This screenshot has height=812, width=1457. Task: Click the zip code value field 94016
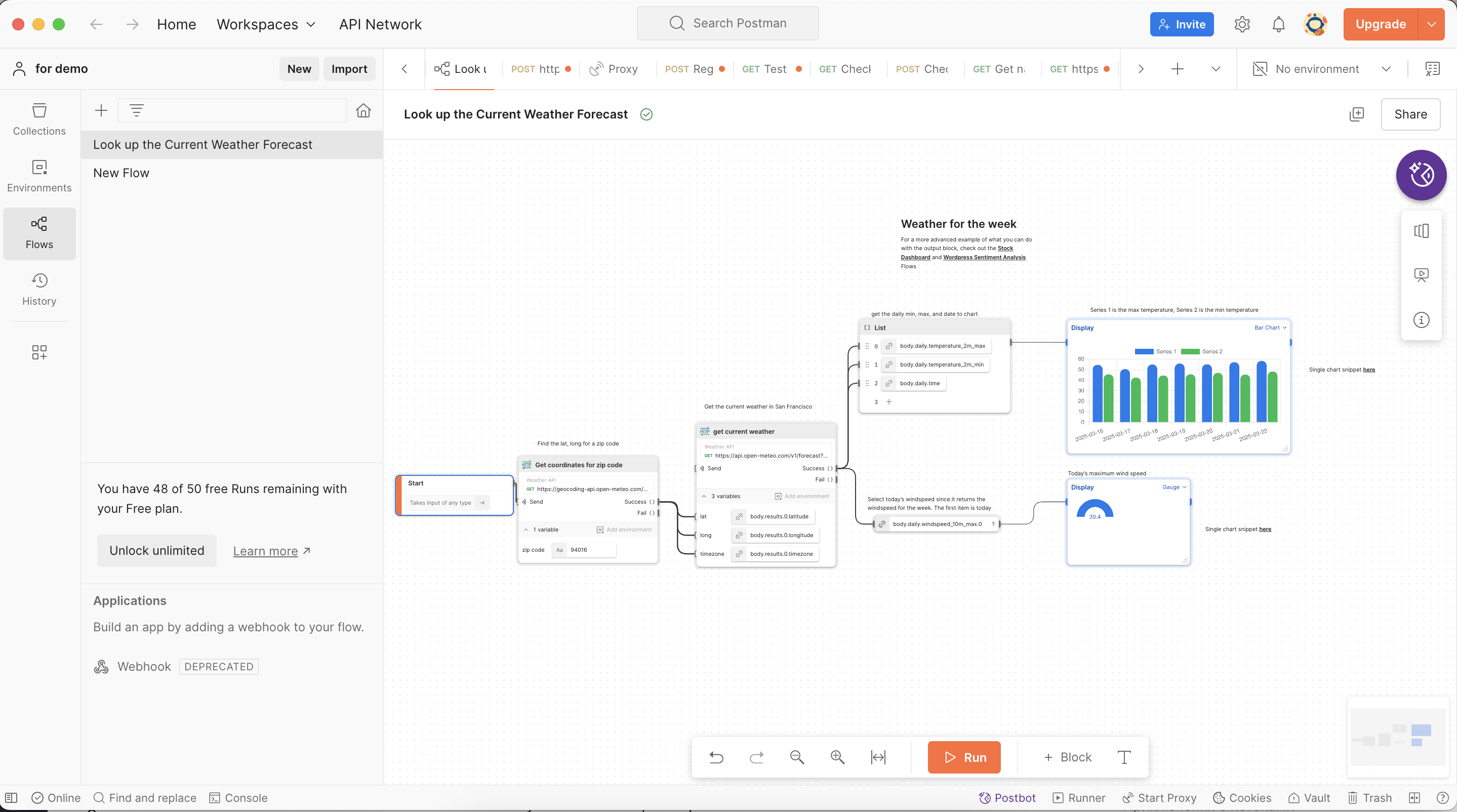[584, 550]
